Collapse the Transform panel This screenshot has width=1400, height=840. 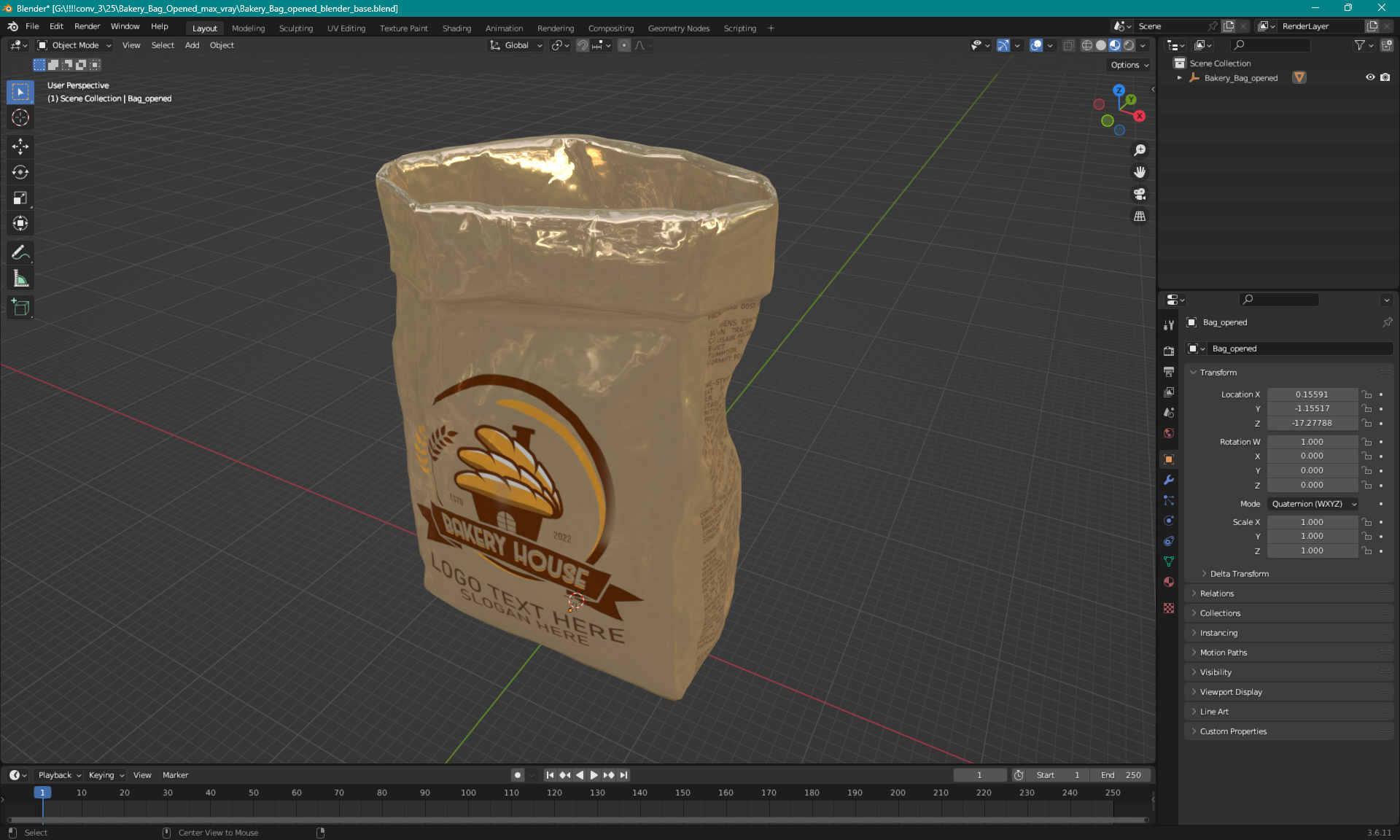coord(1218,373)
